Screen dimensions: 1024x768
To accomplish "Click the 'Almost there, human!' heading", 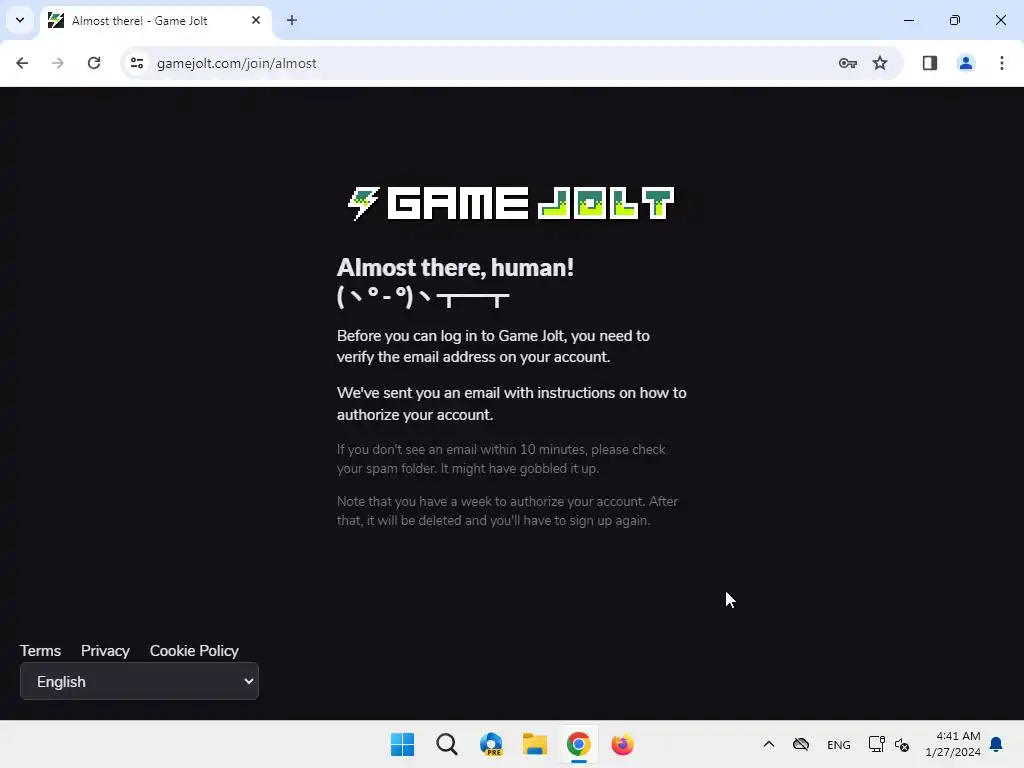I will 455,267.
